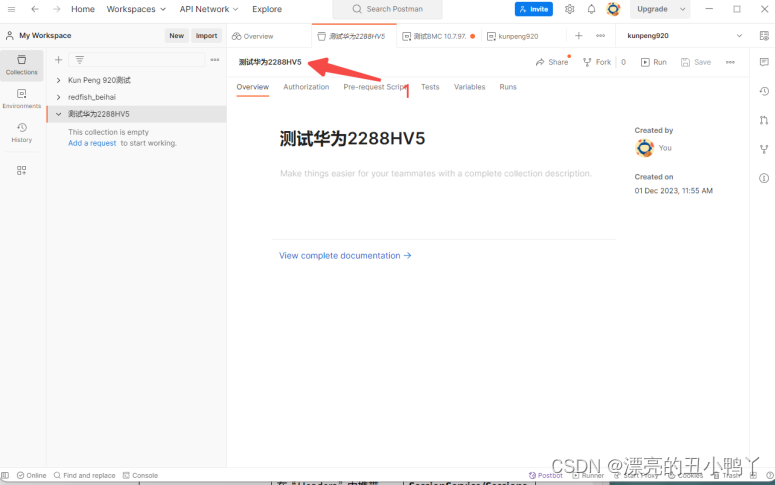This screenshot has width=775, height=485.
Task: Click collection description placeholder text
Action: coord(435,174)
